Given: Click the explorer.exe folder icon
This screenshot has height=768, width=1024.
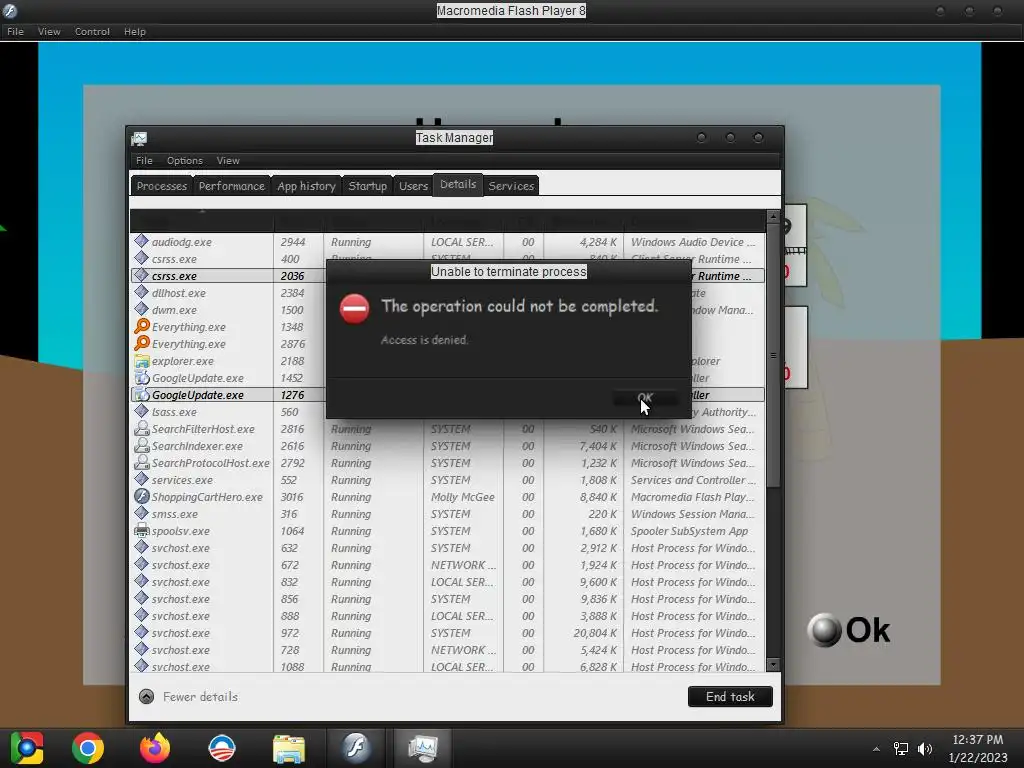Looking at the screenshot, I should (141, 360).
